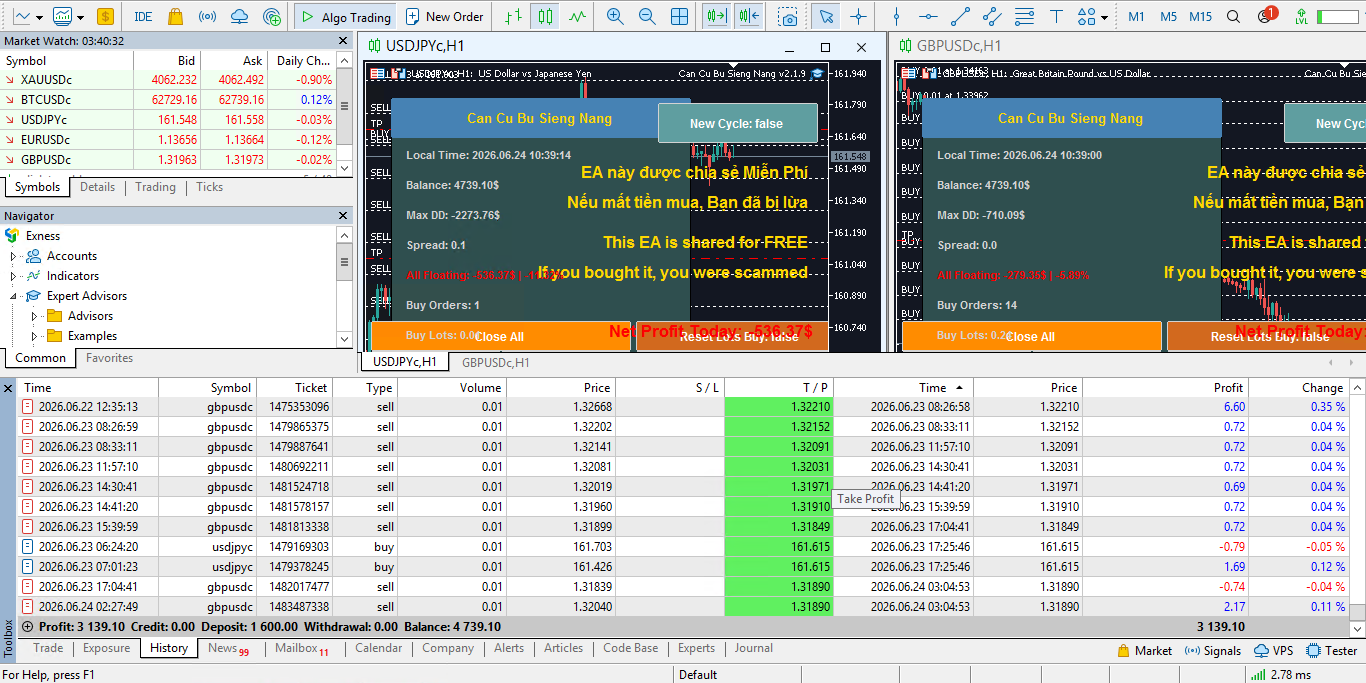The width and height of the screenshot is (1366, 683).
Task: Toggle New Cycle false on USDJPYc chart
Action: [737, 123]
